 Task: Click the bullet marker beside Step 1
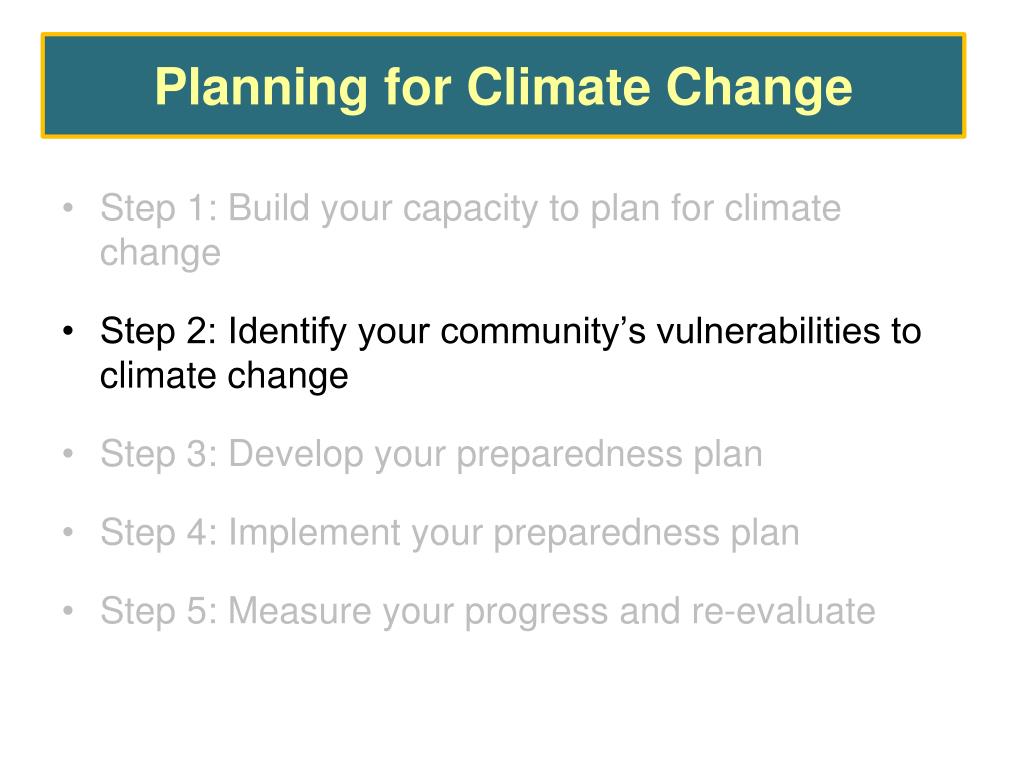point(68,209)
